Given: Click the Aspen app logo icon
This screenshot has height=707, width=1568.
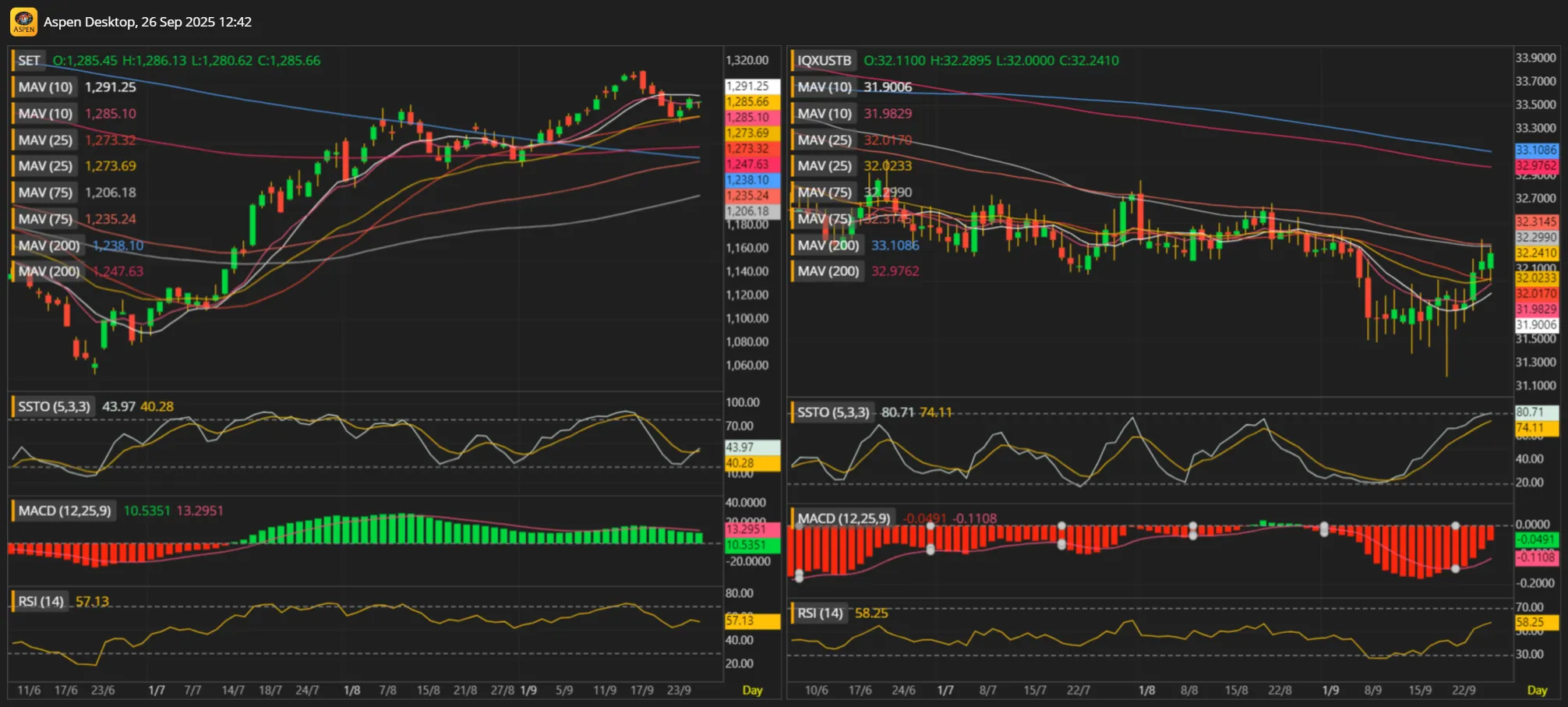Looking at the screenshot, I should (23, 22).
